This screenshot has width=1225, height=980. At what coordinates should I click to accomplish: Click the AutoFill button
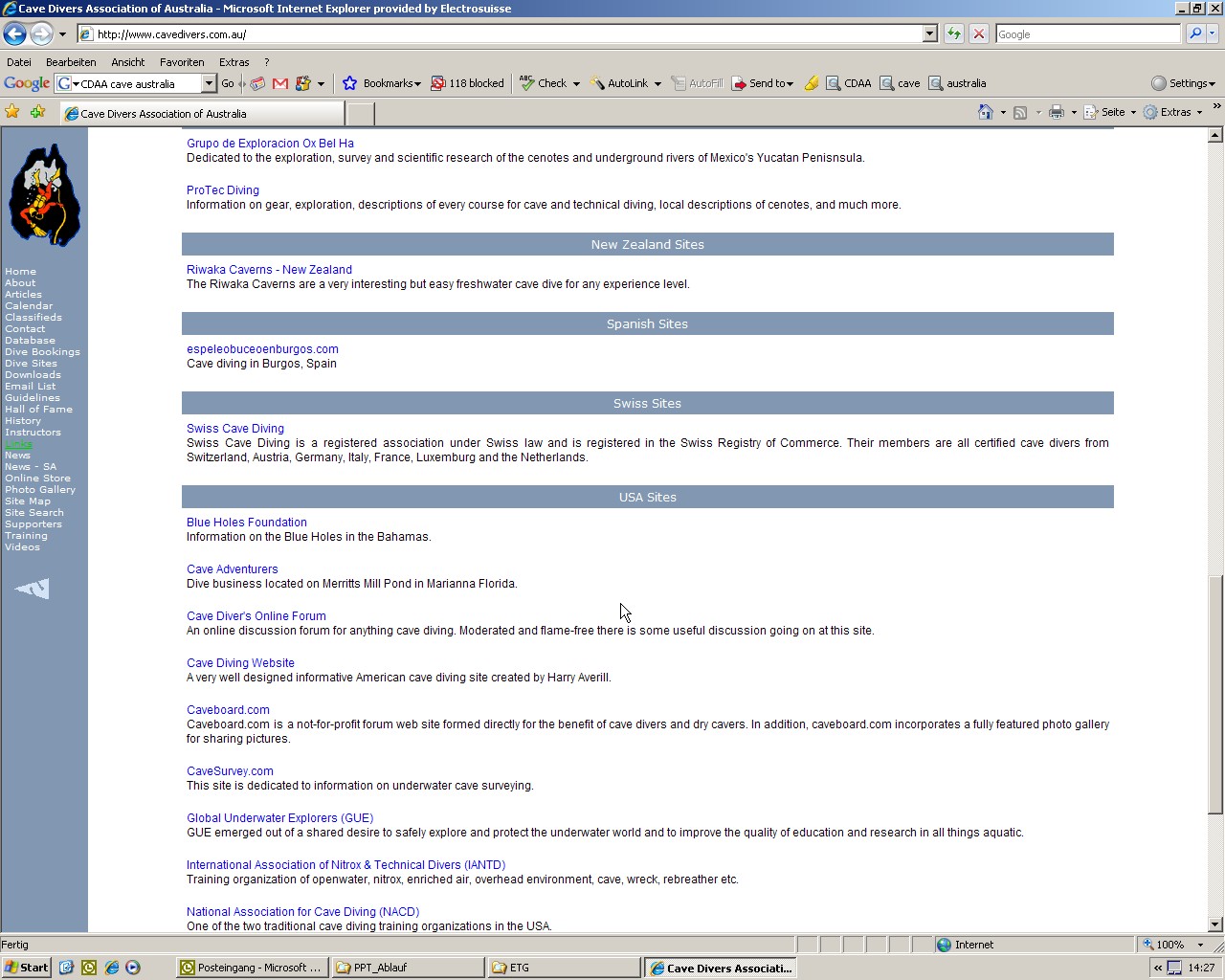pyautogui.click(x=697, y=83)
